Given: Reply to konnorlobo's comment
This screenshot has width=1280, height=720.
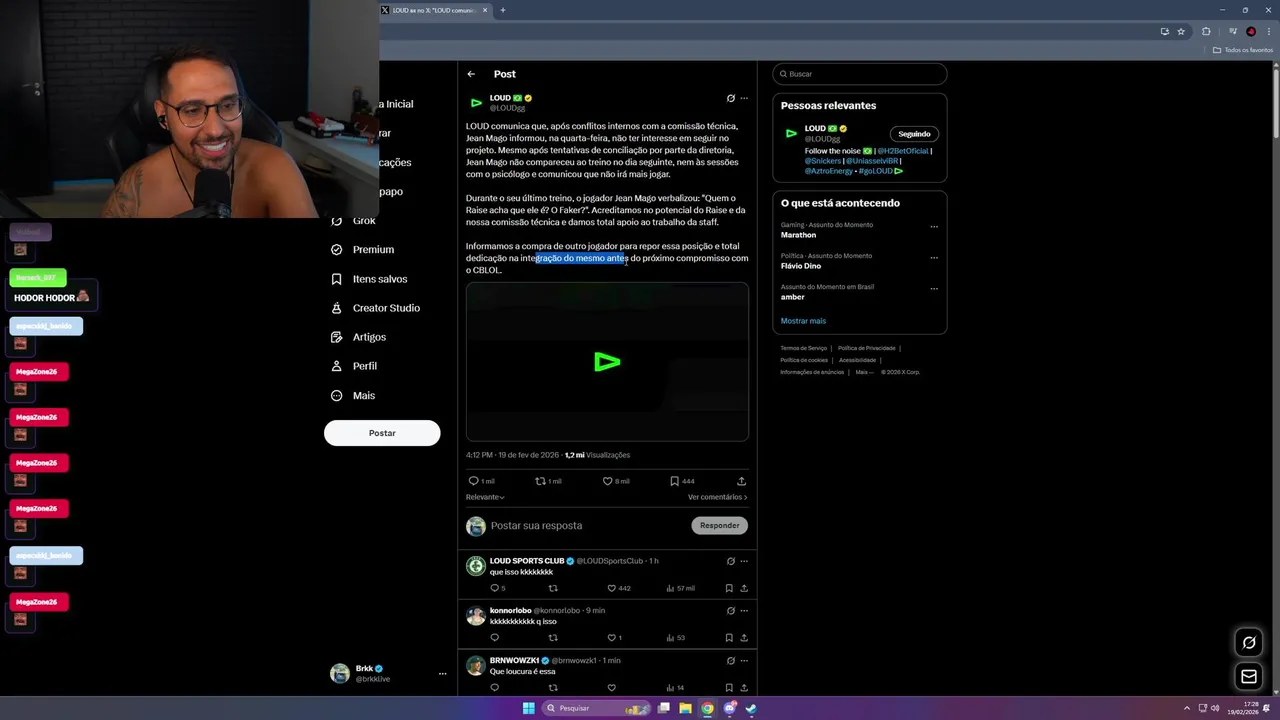Looking at the screenshot, I should (x=494, y=638).
